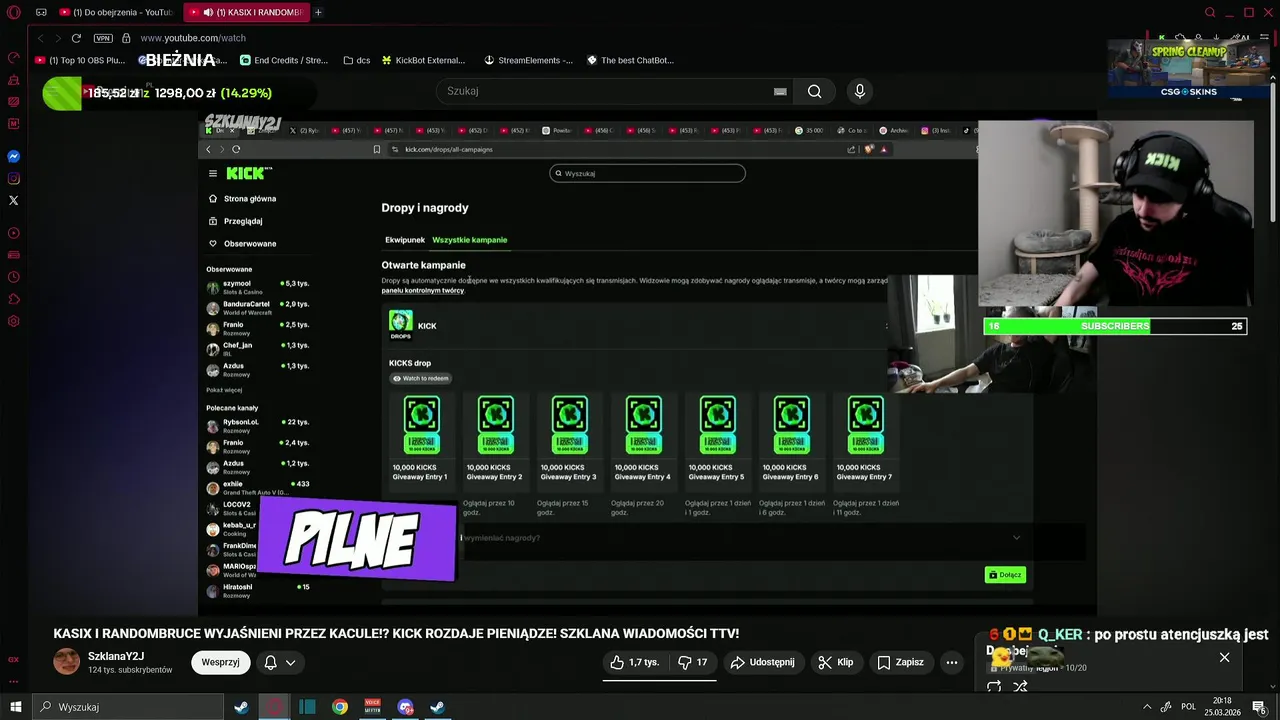Image resolution: width=1280 pixels, height=720 pixels.
Task: Show hidden system tray icons chevron
Action: [x=1146, y=707]
